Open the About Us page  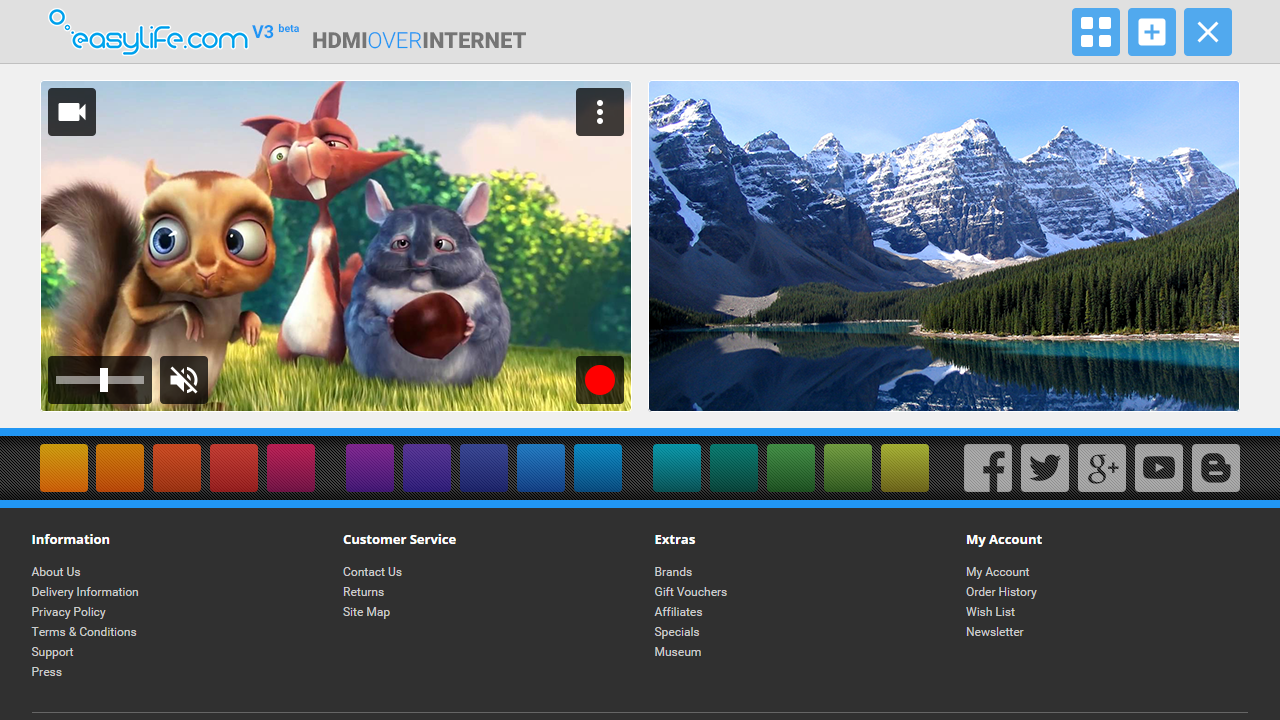point(56,572)
